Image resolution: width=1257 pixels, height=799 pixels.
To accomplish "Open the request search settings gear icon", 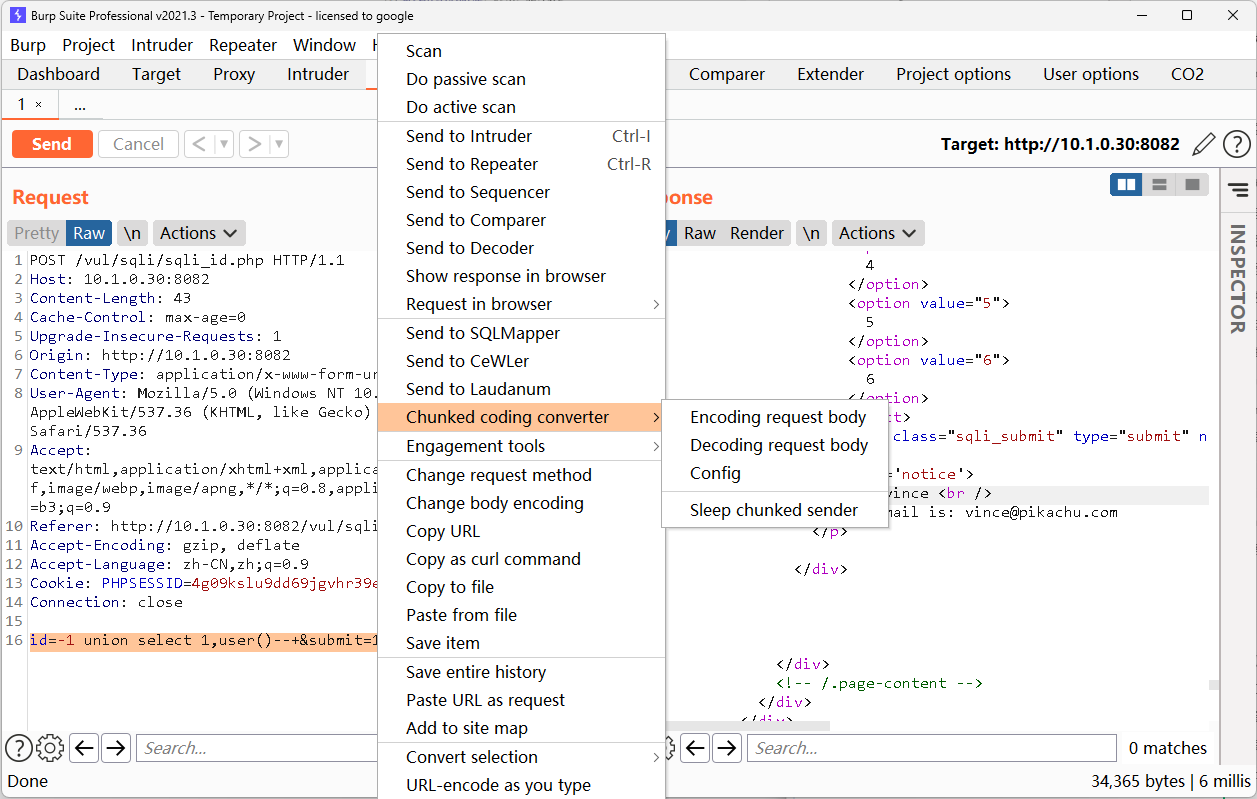I will point(50,747).
